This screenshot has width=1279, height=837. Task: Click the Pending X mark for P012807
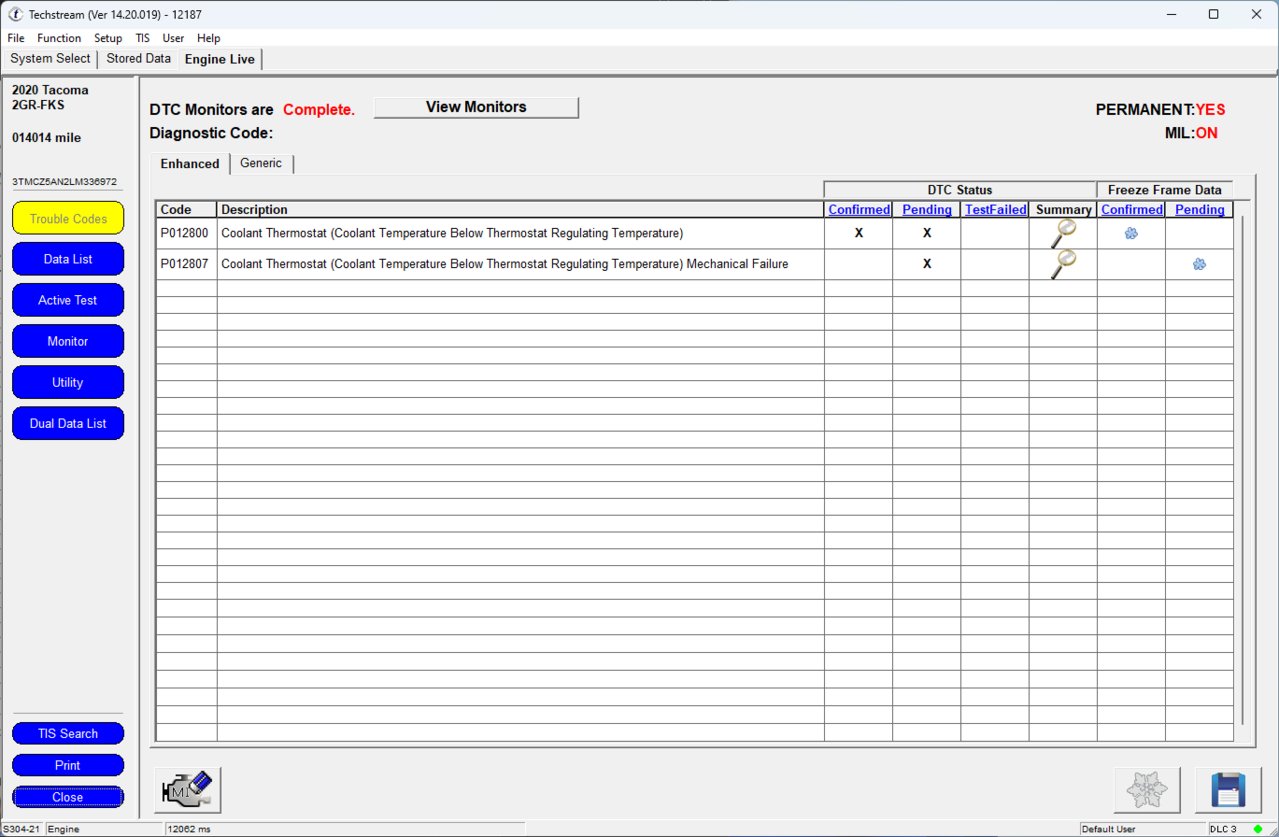click(x=927, y=264)
